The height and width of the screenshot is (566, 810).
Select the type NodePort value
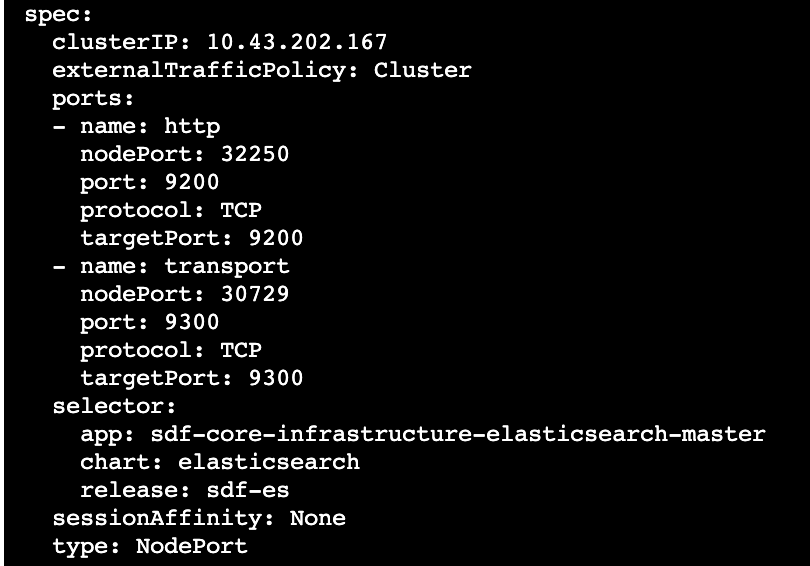click(x=192, y=546)
